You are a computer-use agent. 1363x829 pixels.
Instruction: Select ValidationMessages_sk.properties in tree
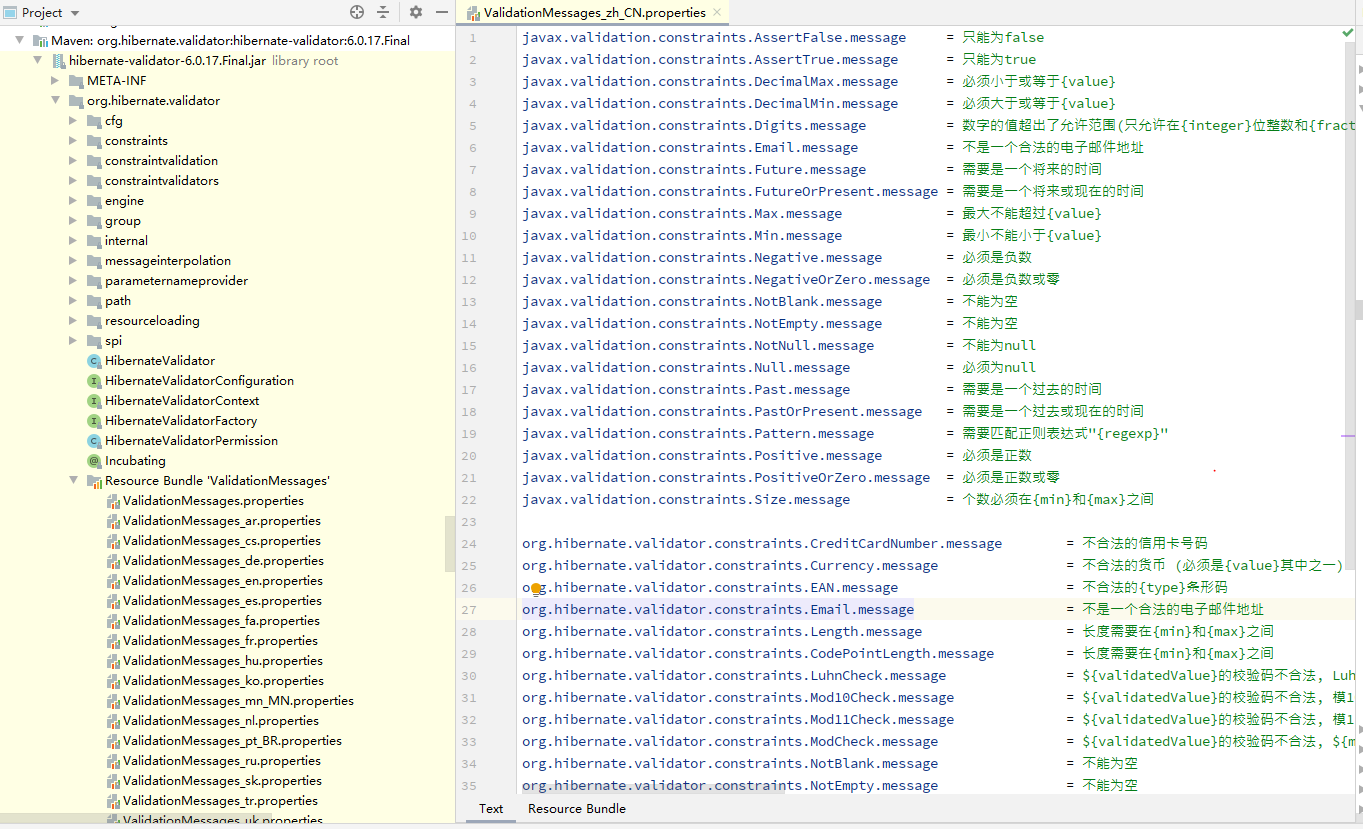click(x=222, y=780)
